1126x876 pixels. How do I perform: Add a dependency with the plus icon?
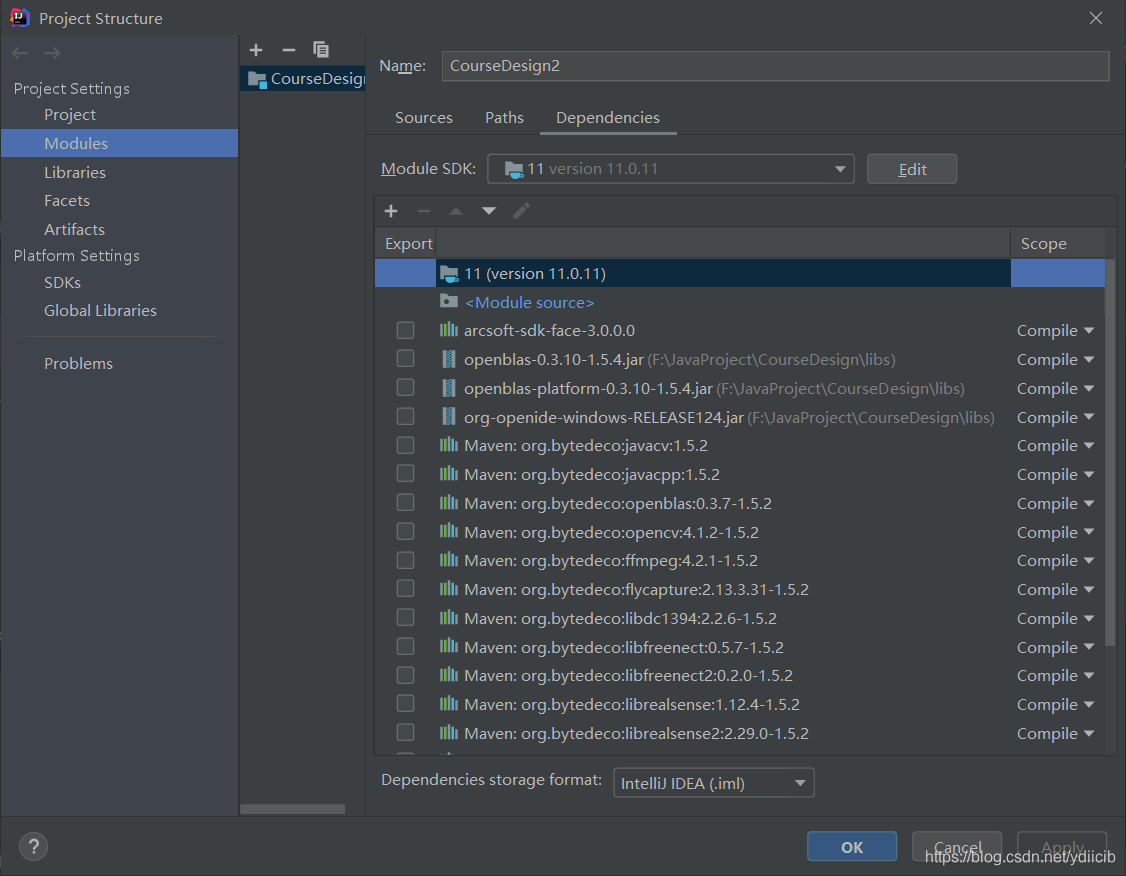click(x=391, y=210)
